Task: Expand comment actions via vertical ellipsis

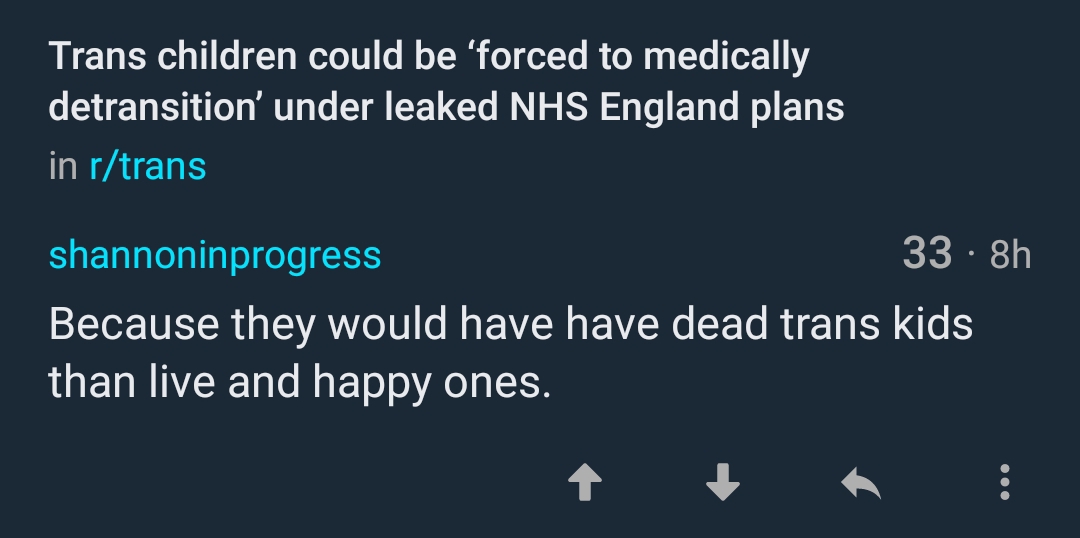Action: click(x=1004, y=483)
